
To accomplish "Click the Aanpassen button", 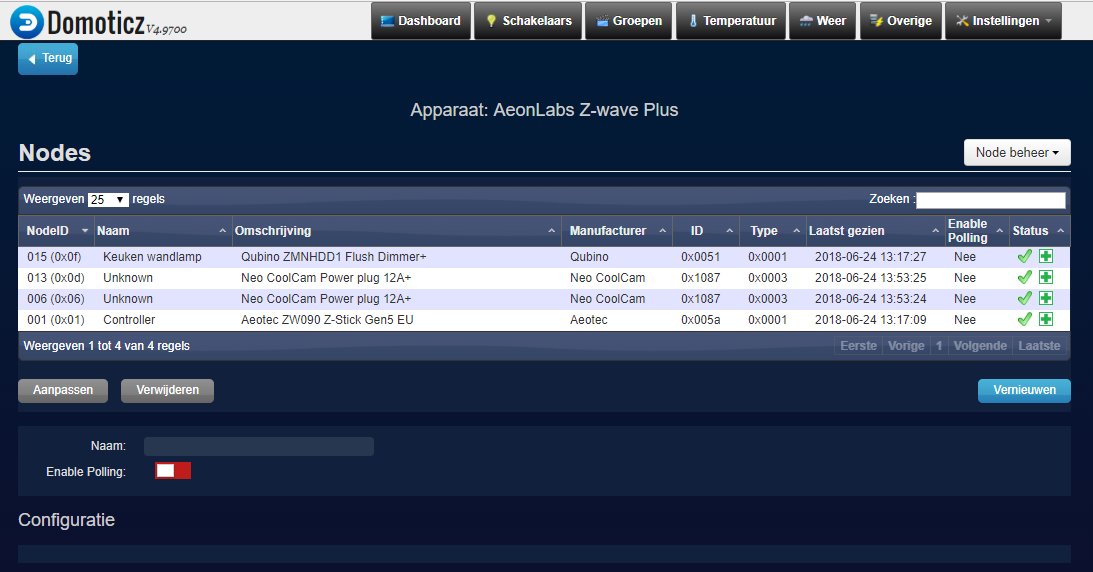I will (x=63, y=390).
